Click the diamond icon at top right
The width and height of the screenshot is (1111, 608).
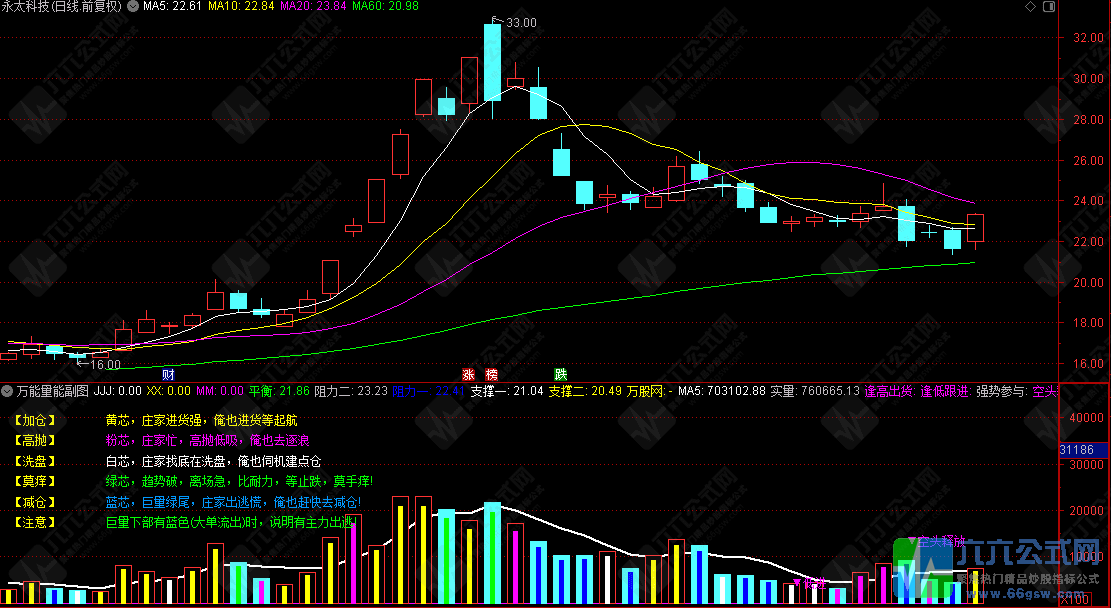(x=1030, y=6)
